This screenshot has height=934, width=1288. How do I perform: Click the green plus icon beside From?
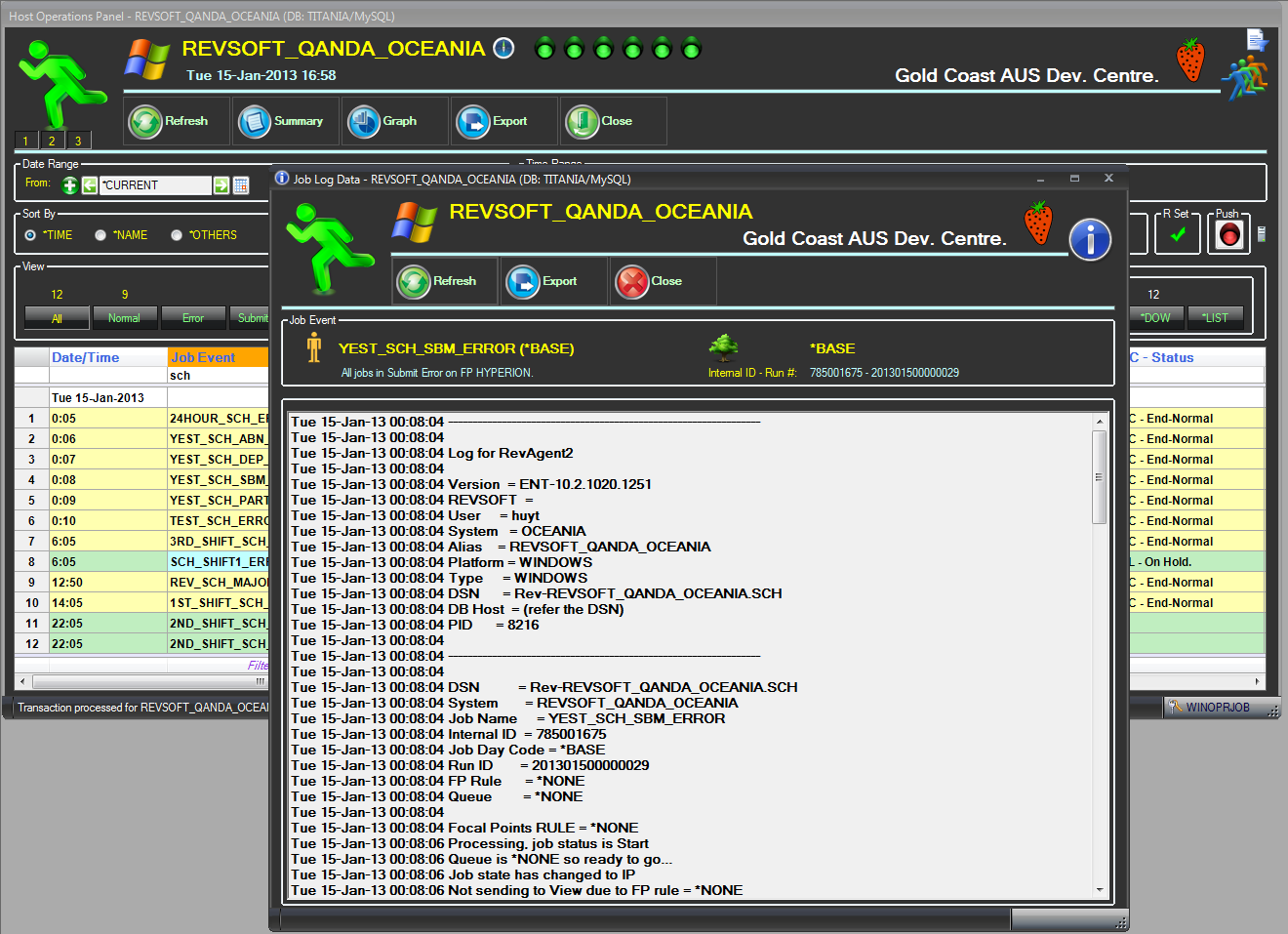[69, 185]
